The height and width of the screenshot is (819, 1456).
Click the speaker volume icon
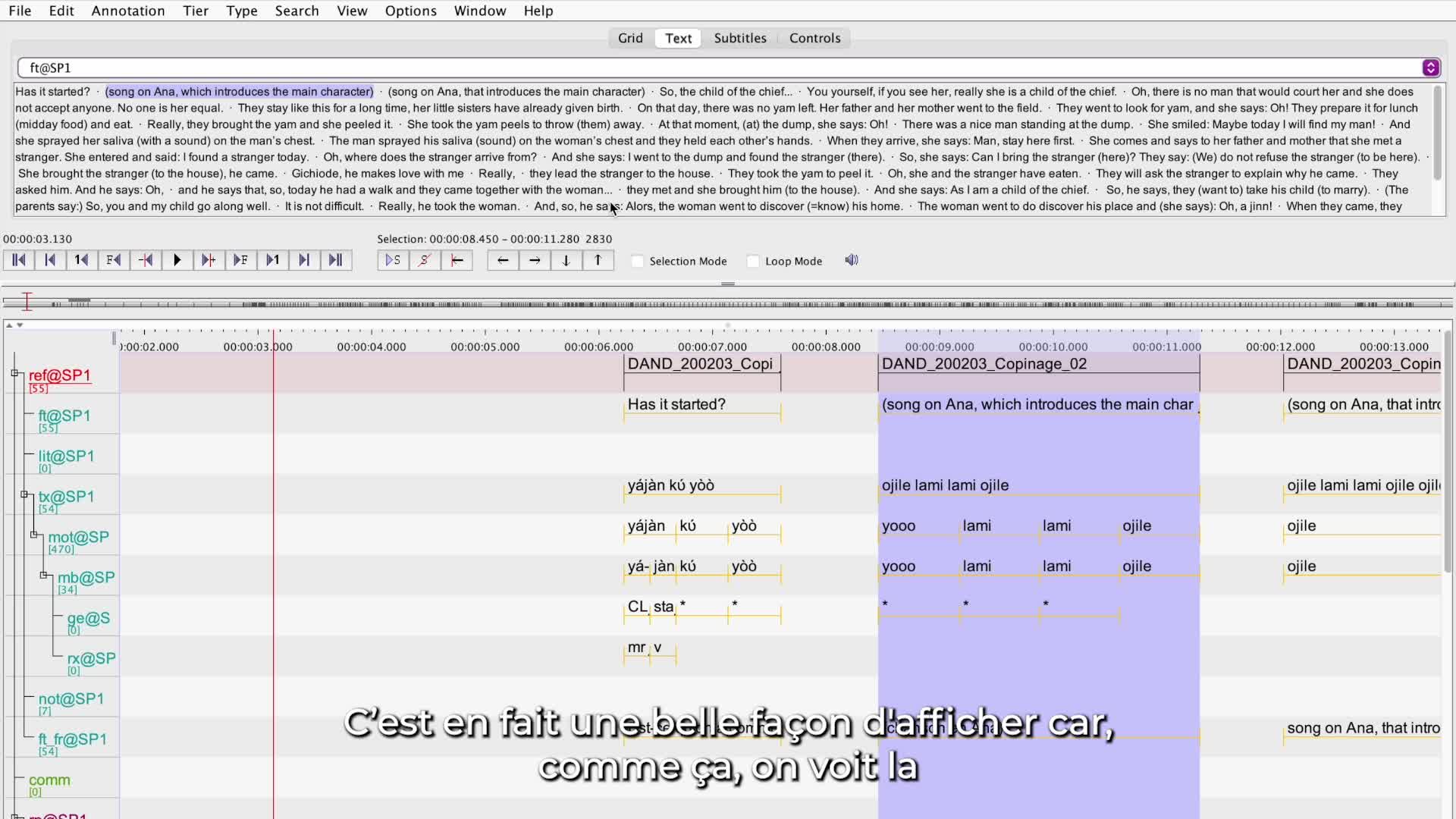(852, 260)
